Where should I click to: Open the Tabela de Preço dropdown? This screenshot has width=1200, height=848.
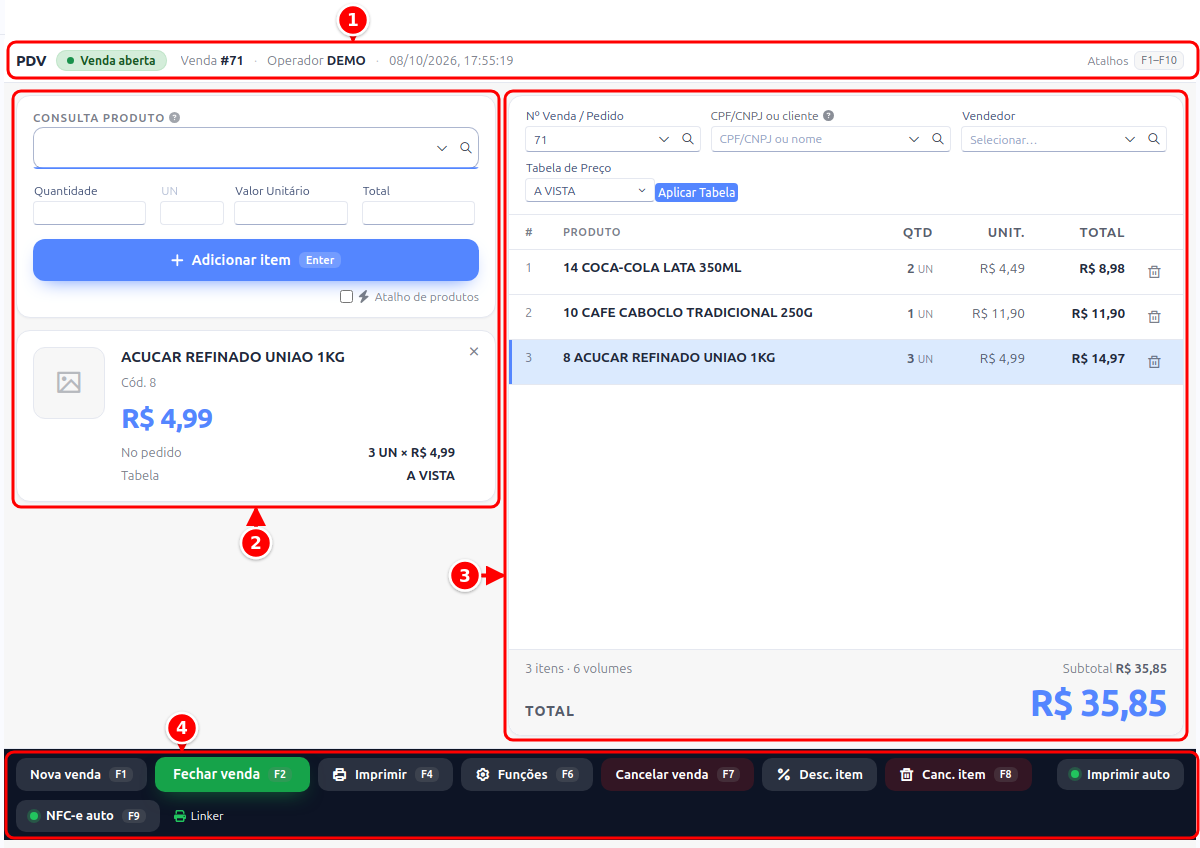tap(590, 190)
